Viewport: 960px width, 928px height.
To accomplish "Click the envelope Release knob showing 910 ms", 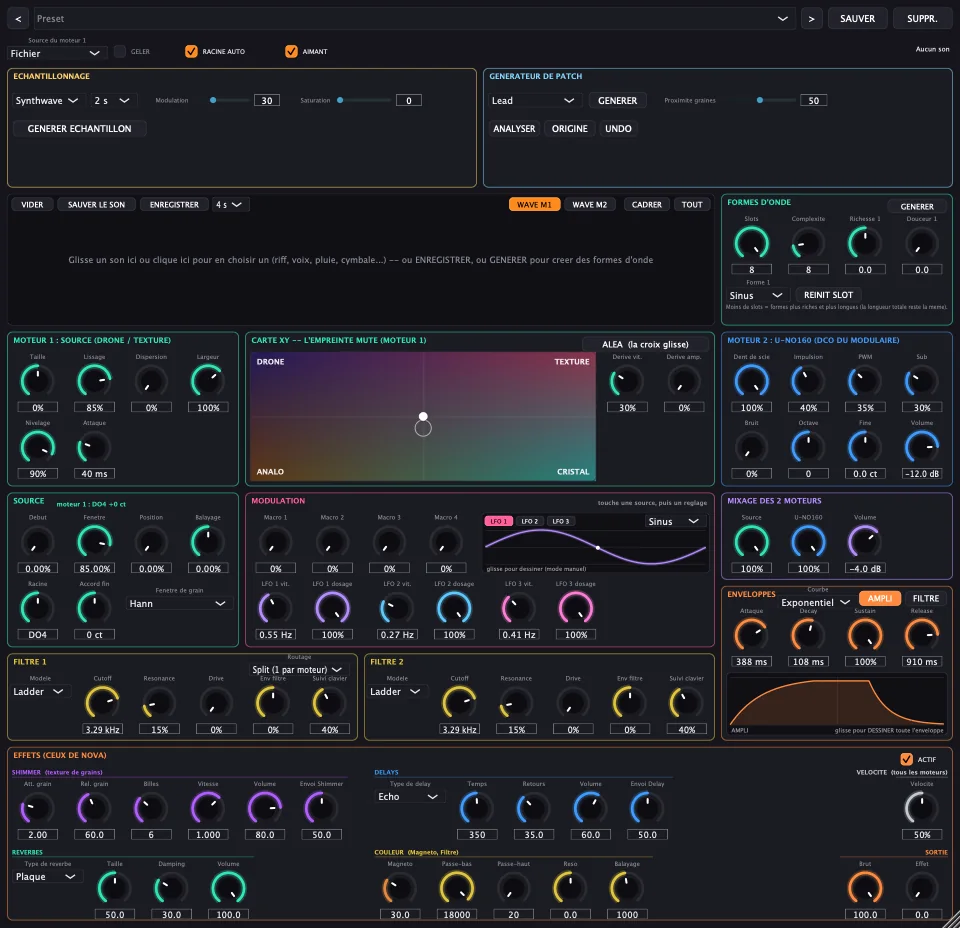I will click(x=921, y=635).
